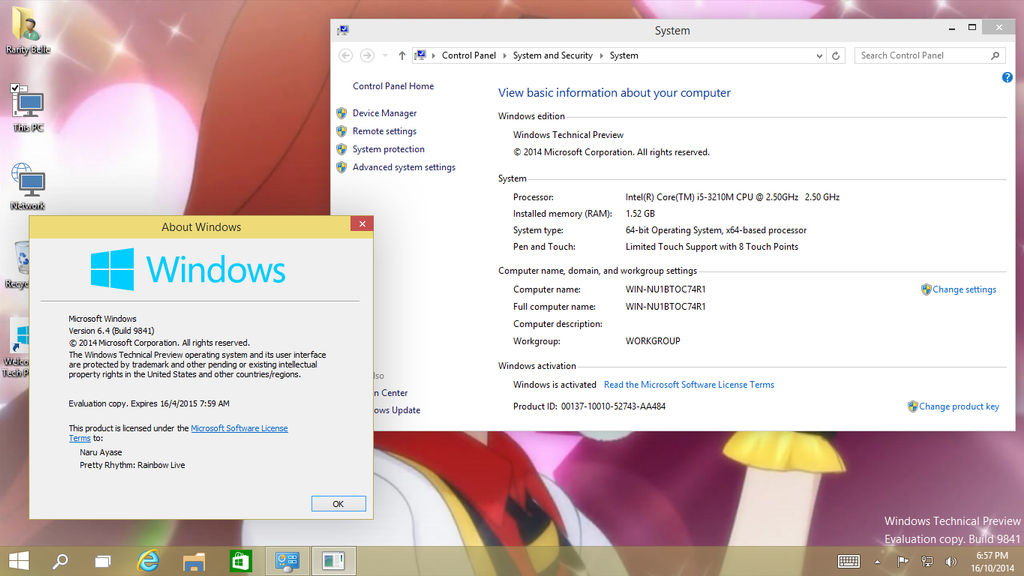Image resolution: width=1024 pixels, height=576 pixels.
Task: Expand the chevron before Control Panel breadcrumb
Action: click(434, 56)
